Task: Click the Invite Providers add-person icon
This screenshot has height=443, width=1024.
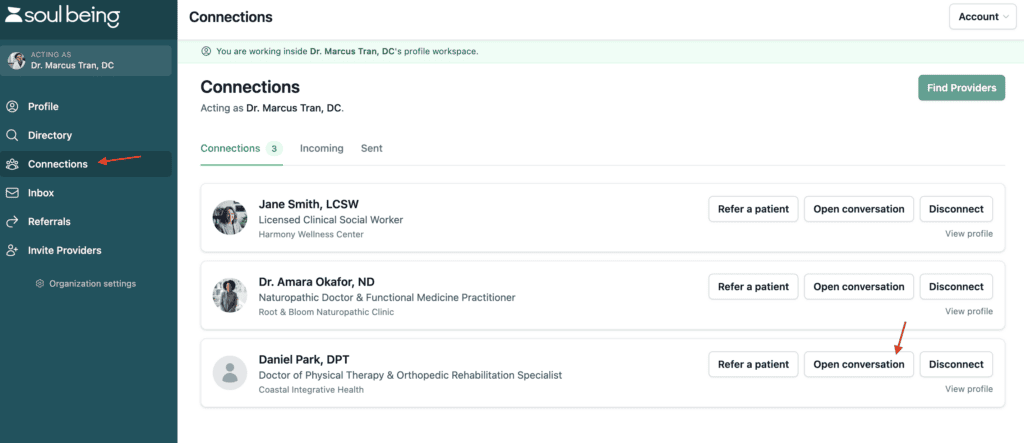Action: click(x=12, y=250)
